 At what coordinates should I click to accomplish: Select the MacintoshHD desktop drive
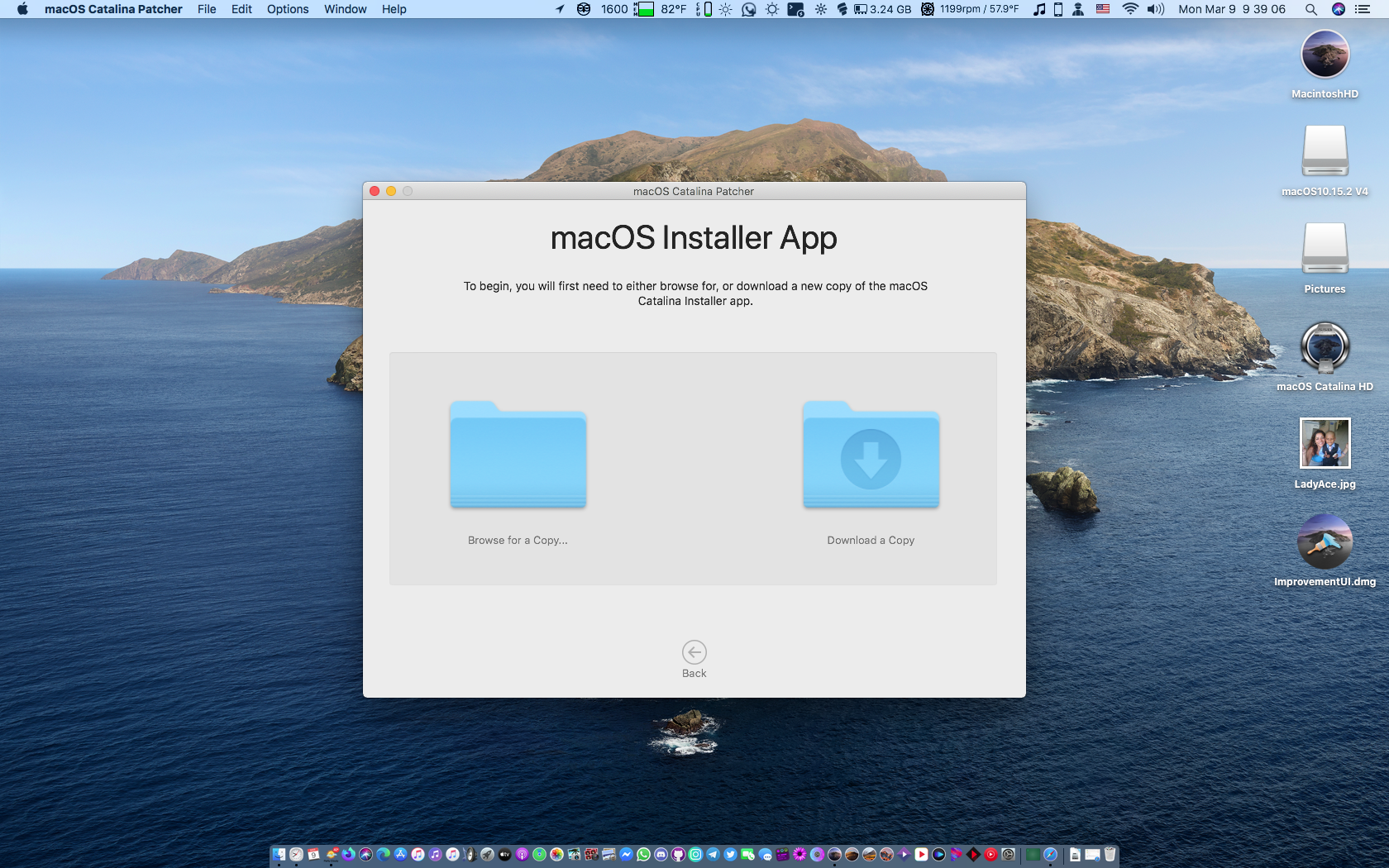point(1325,55)
